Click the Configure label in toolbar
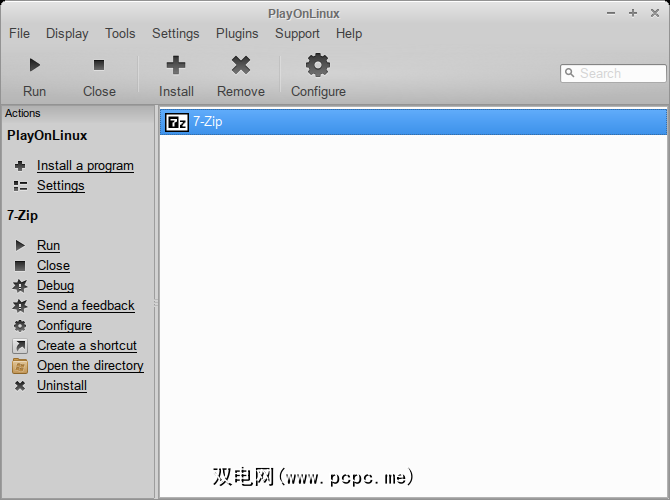The width and height of the screenshot is (670, 500). coord(318,91)
